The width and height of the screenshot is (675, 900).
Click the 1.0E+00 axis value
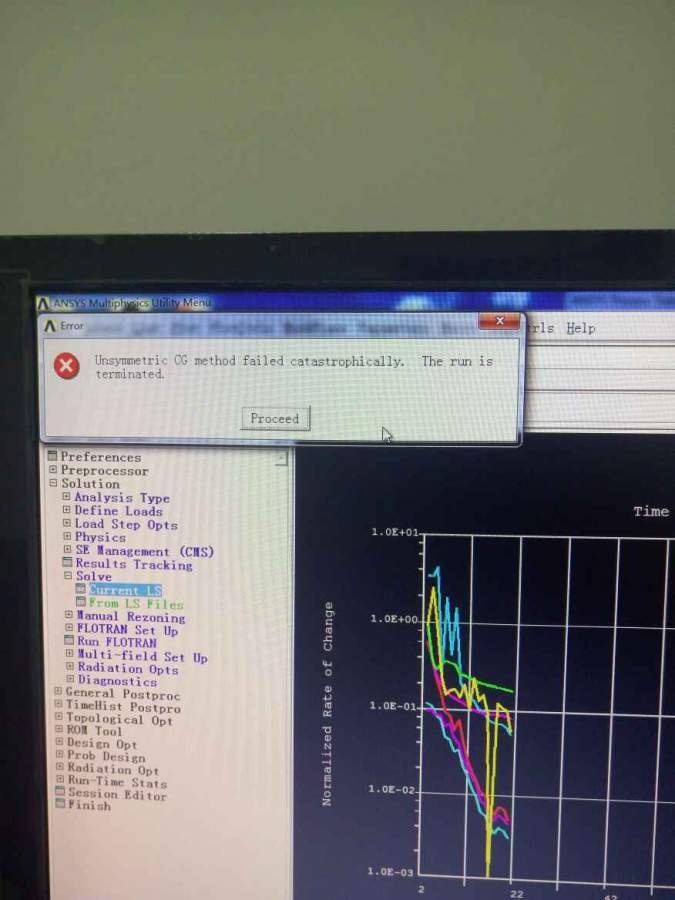pyautogui.click(x=394, y=619)
